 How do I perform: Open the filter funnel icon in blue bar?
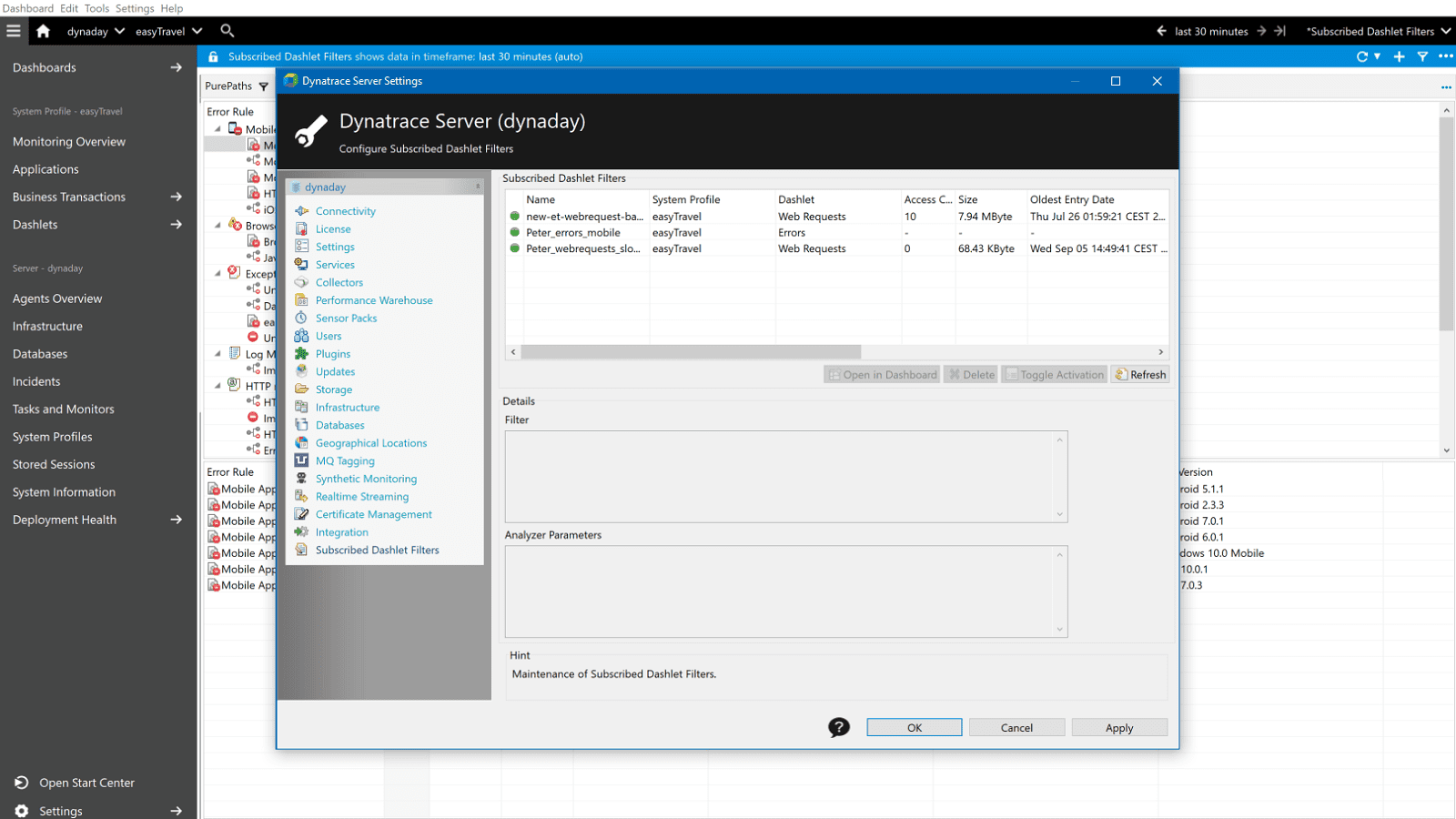pos(1422,56)
